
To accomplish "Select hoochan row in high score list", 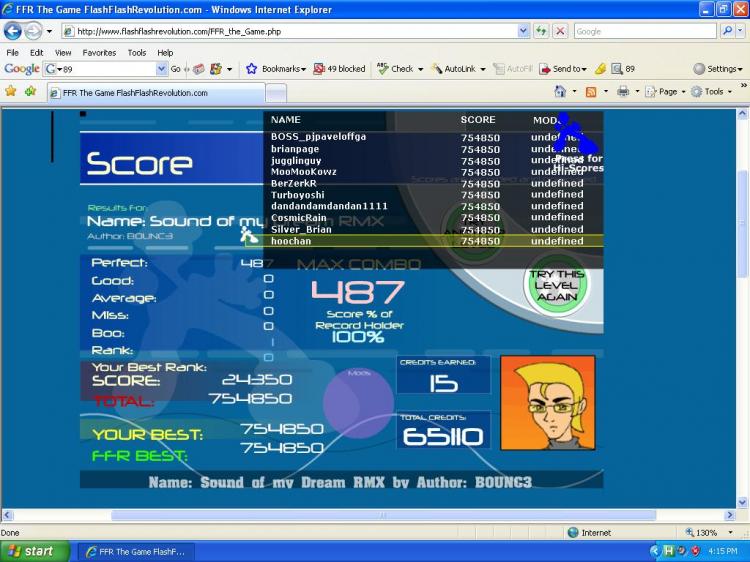I will [x=424, y=241].
